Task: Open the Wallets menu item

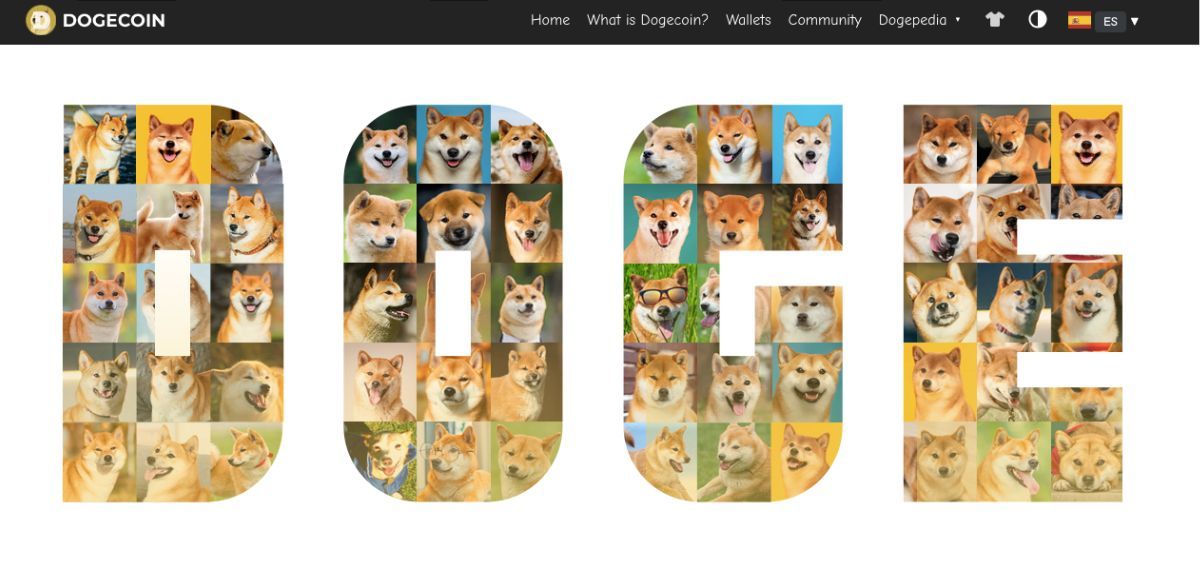Action: coord(748,20)
